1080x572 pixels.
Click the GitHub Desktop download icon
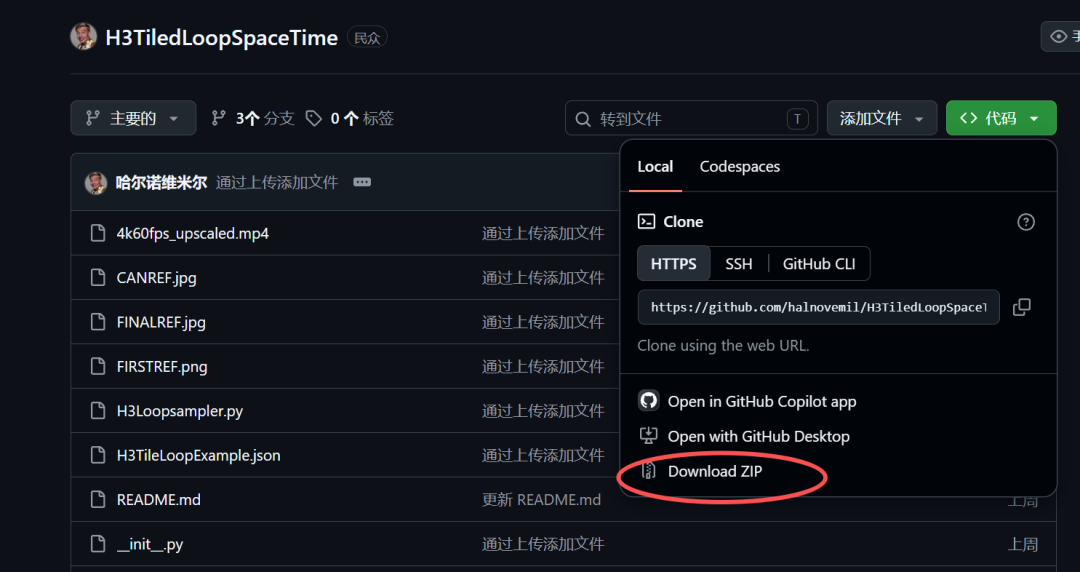[648, 436]
